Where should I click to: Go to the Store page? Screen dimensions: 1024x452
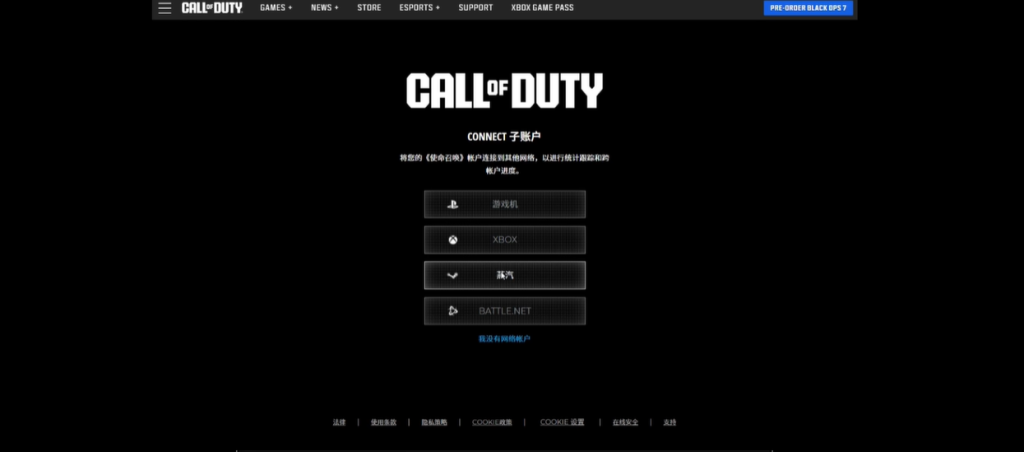[369, 8]
